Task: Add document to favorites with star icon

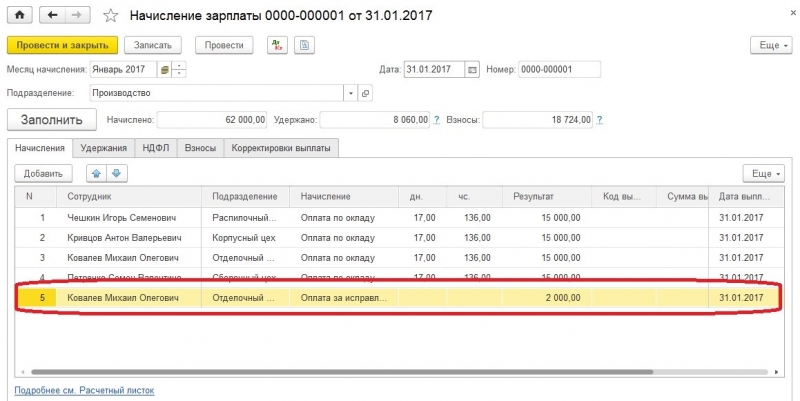Action: click(x=110, y=17)
